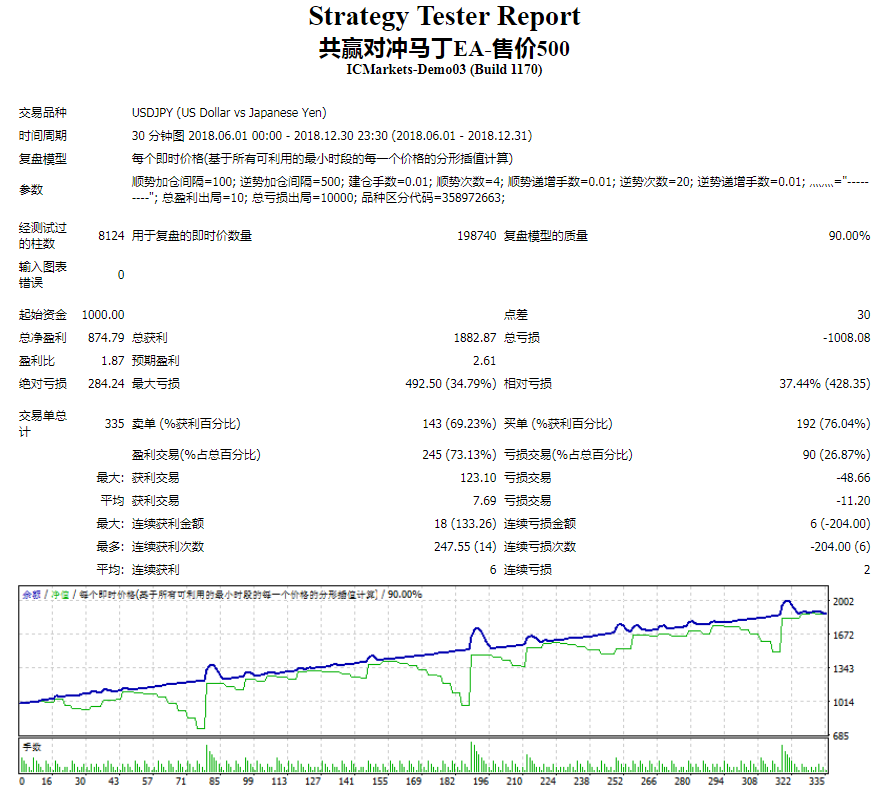Select the parameter string starting with 顺势加仓间隔=100
889x795 pixels.
pyautogui.click(x=500, y=190)
